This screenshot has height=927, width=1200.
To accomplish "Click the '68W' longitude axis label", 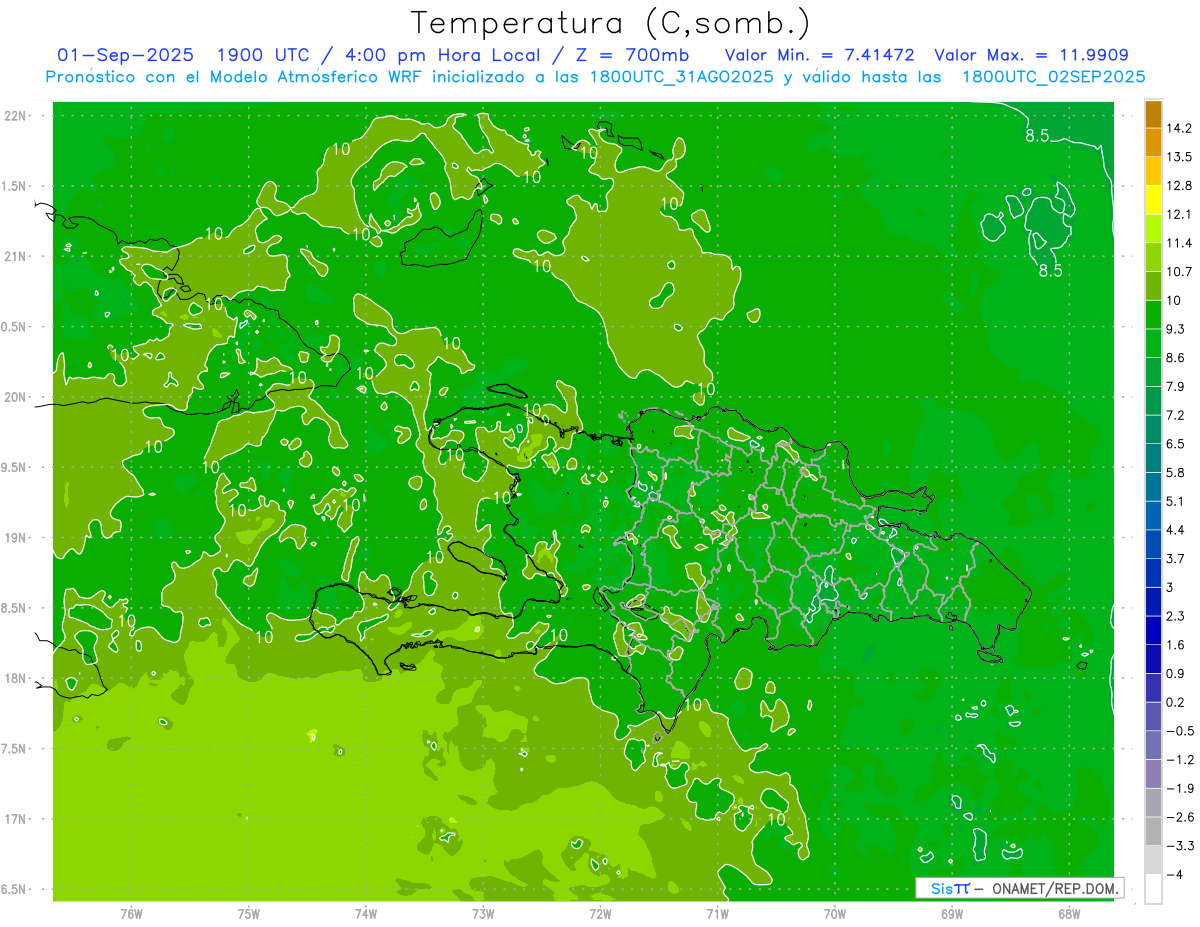I will tap(1069, 913).
